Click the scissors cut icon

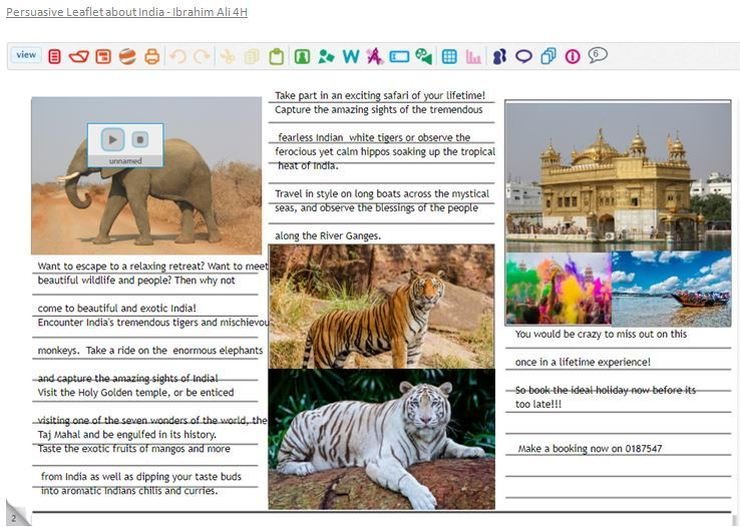coord(227,57)
